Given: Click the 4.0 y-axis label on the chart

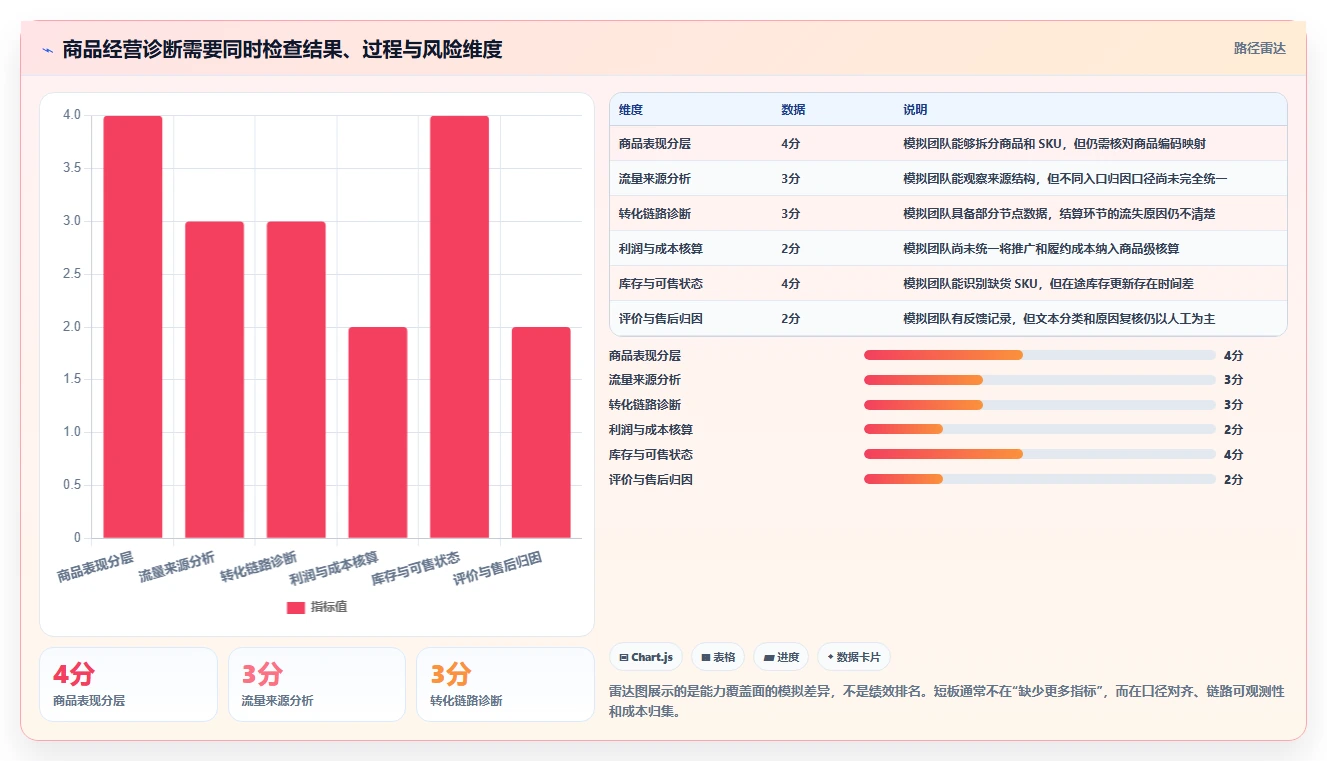Looking at the screenshot, I should 72,115.
